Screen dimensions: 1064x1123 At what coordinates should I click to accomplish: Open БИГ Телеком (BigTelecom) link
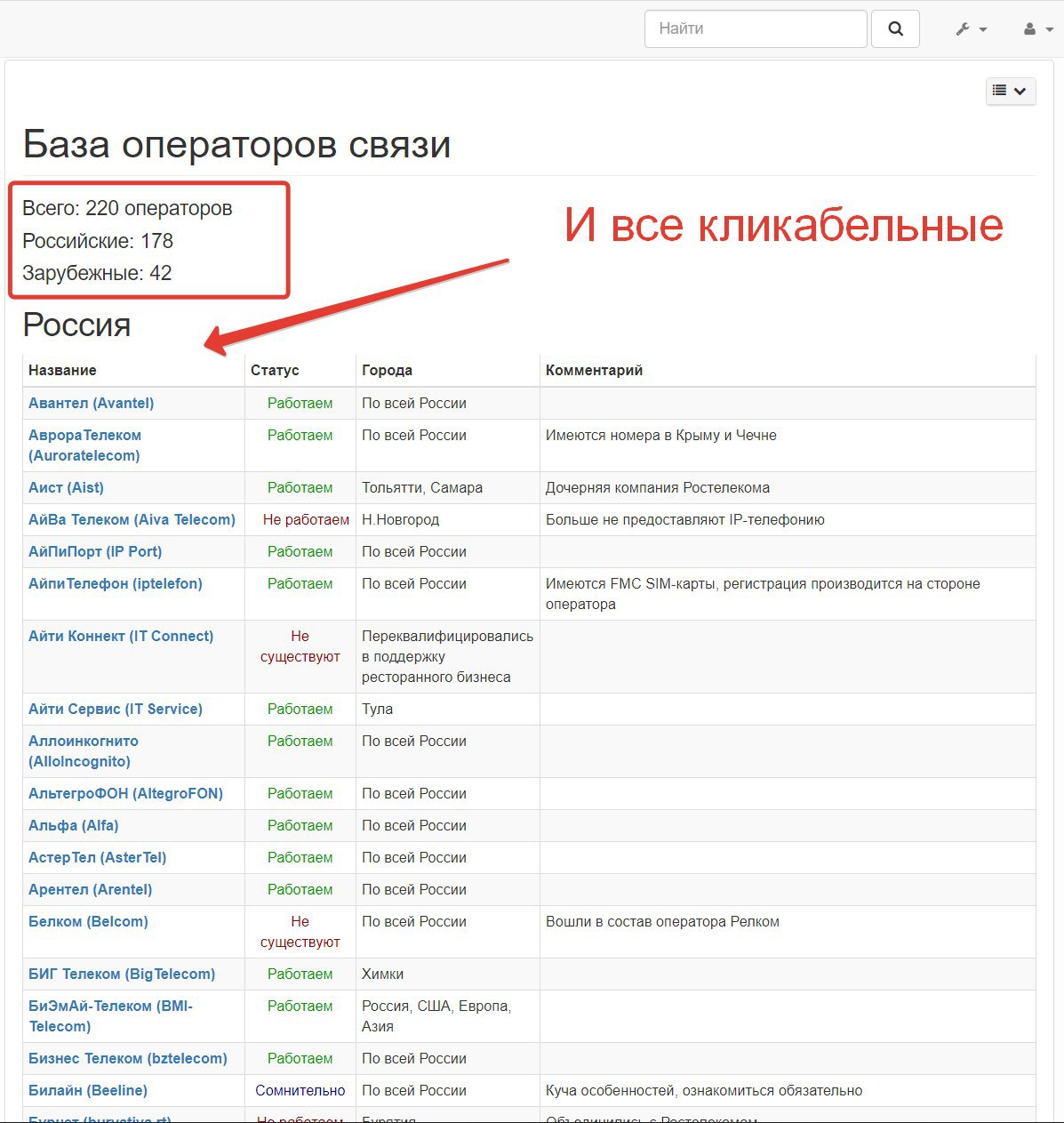(x=122, y=974)
